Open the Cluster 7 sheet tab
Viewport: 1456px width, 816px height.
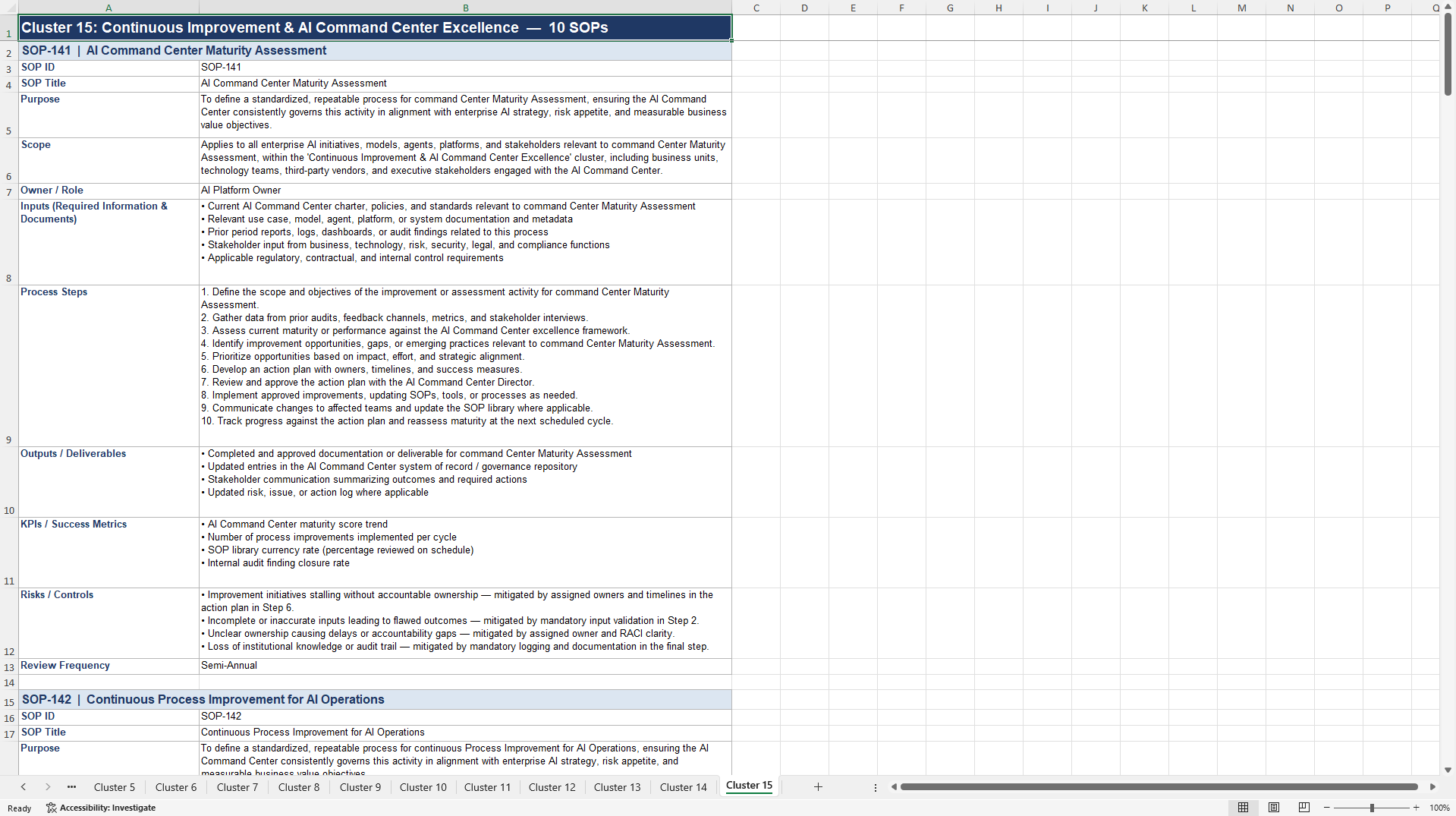237,787
